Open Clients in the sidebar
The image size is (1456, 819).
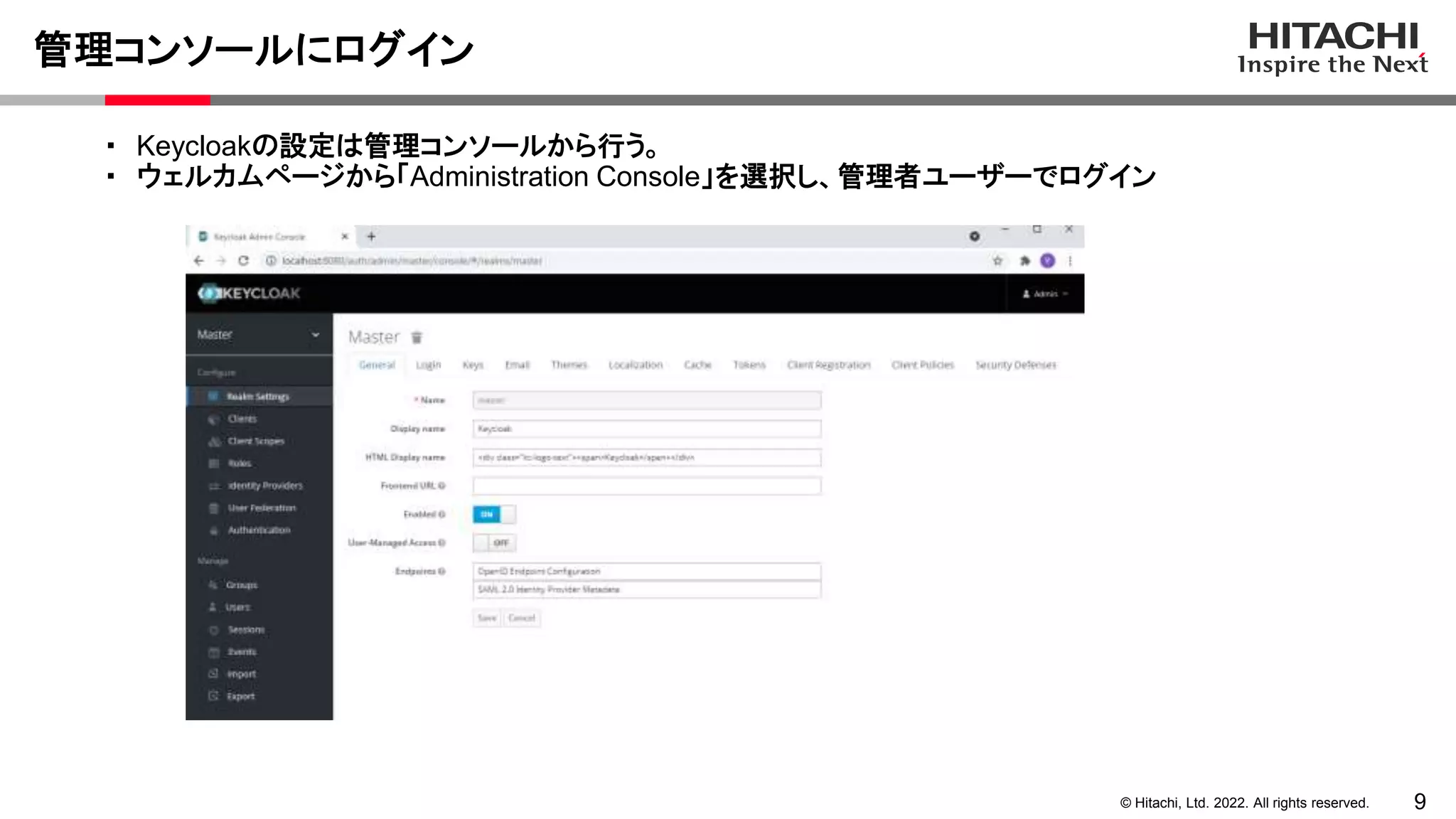242,419
